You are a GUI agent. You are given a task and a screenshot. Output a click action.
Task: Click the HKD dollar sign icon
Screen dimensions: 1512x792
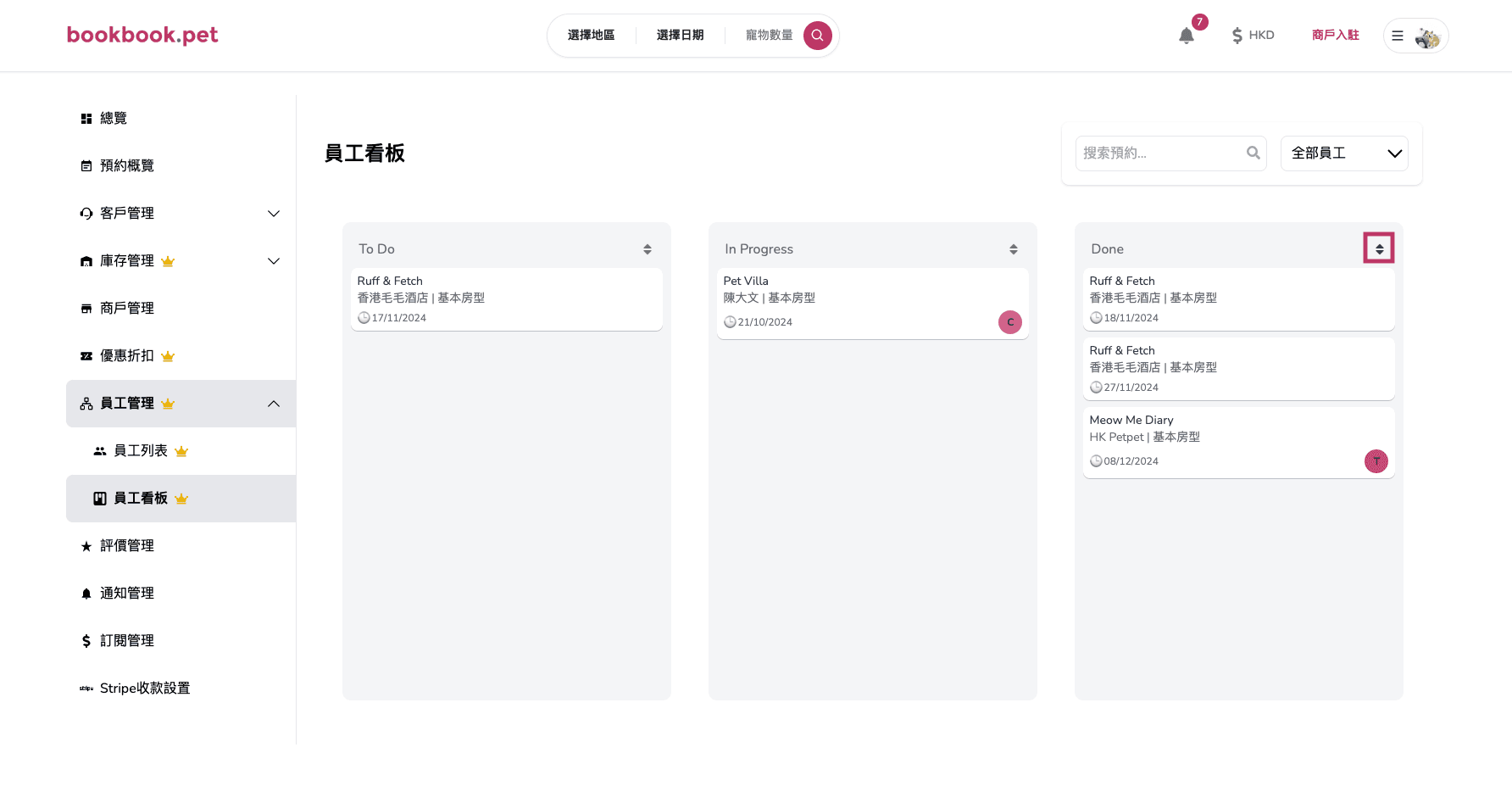1237,36
